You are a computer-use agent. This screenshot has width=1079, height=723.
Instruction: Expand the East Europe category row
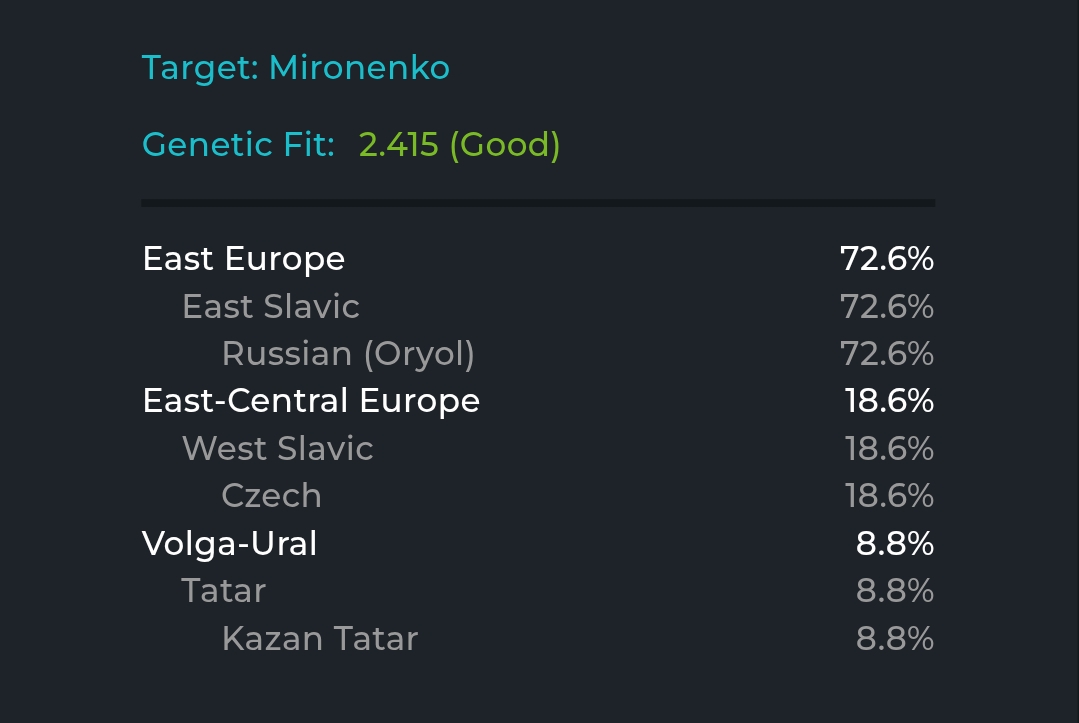[538, 259]
